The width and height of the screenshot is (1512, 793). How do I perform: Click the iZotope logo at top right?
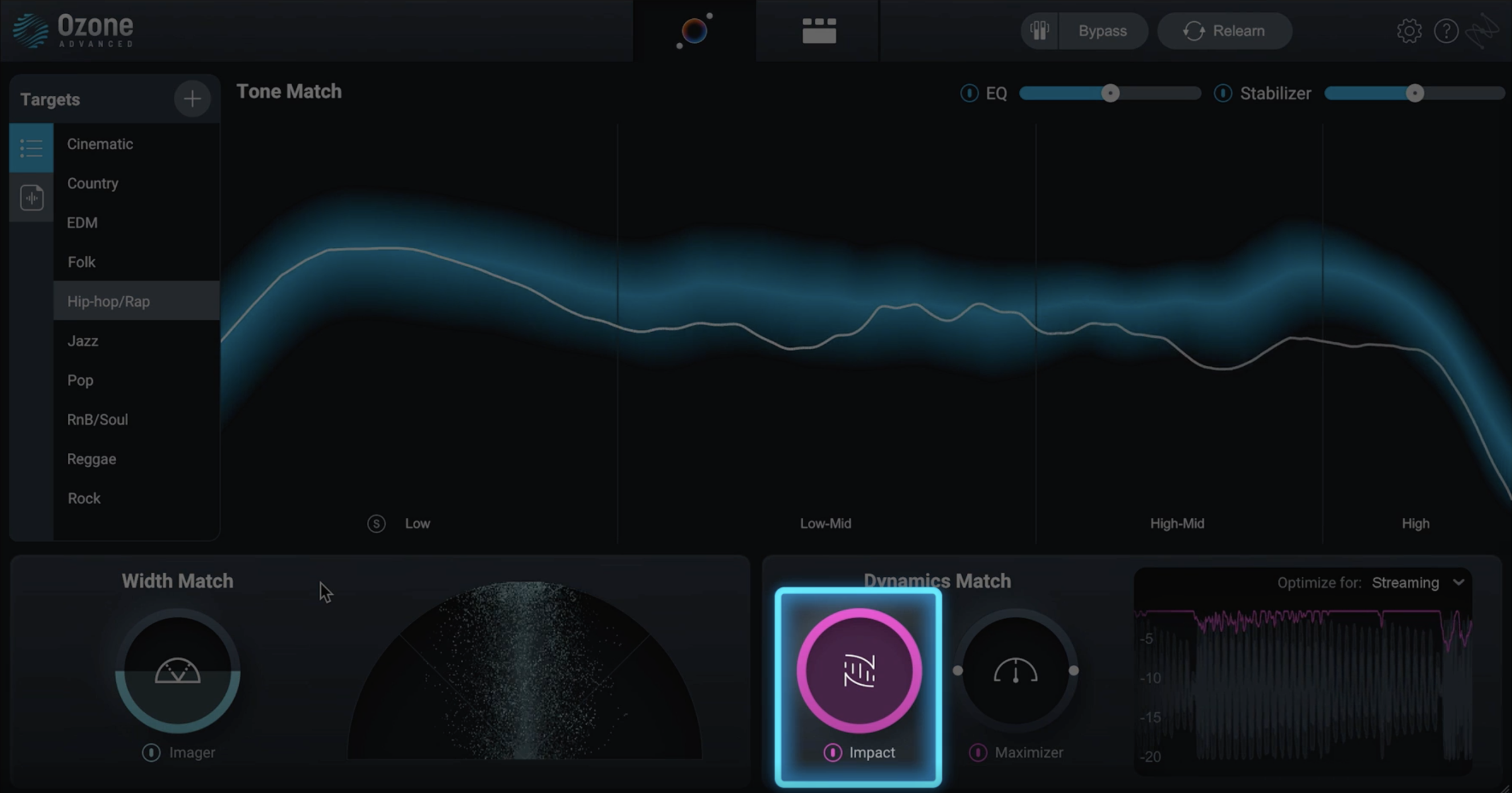click(x=1482, y=31)
